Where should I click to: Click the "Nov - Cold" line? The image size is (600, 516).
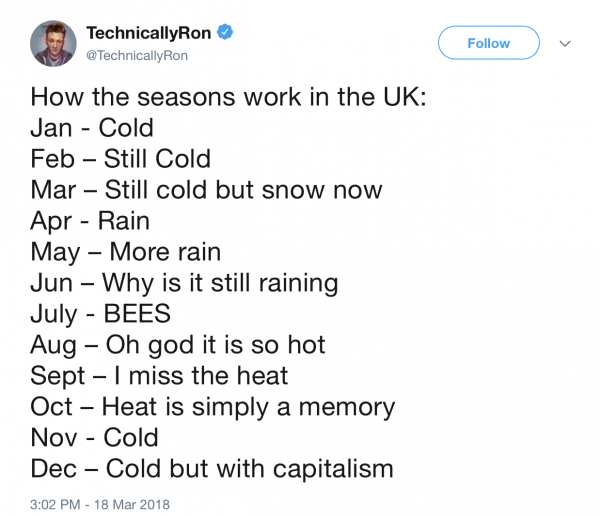click(94, 438)
